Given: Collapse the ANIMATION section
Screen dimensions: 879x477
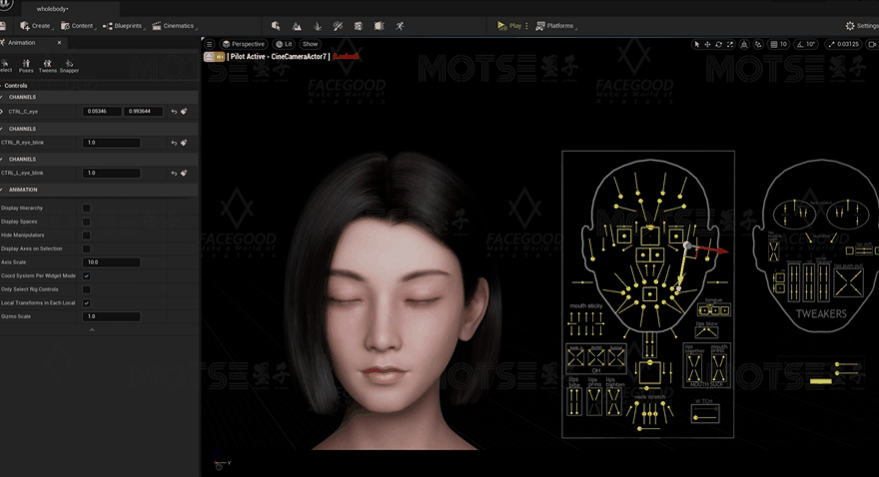Looking at the screenshot, I should pos(2,190).
